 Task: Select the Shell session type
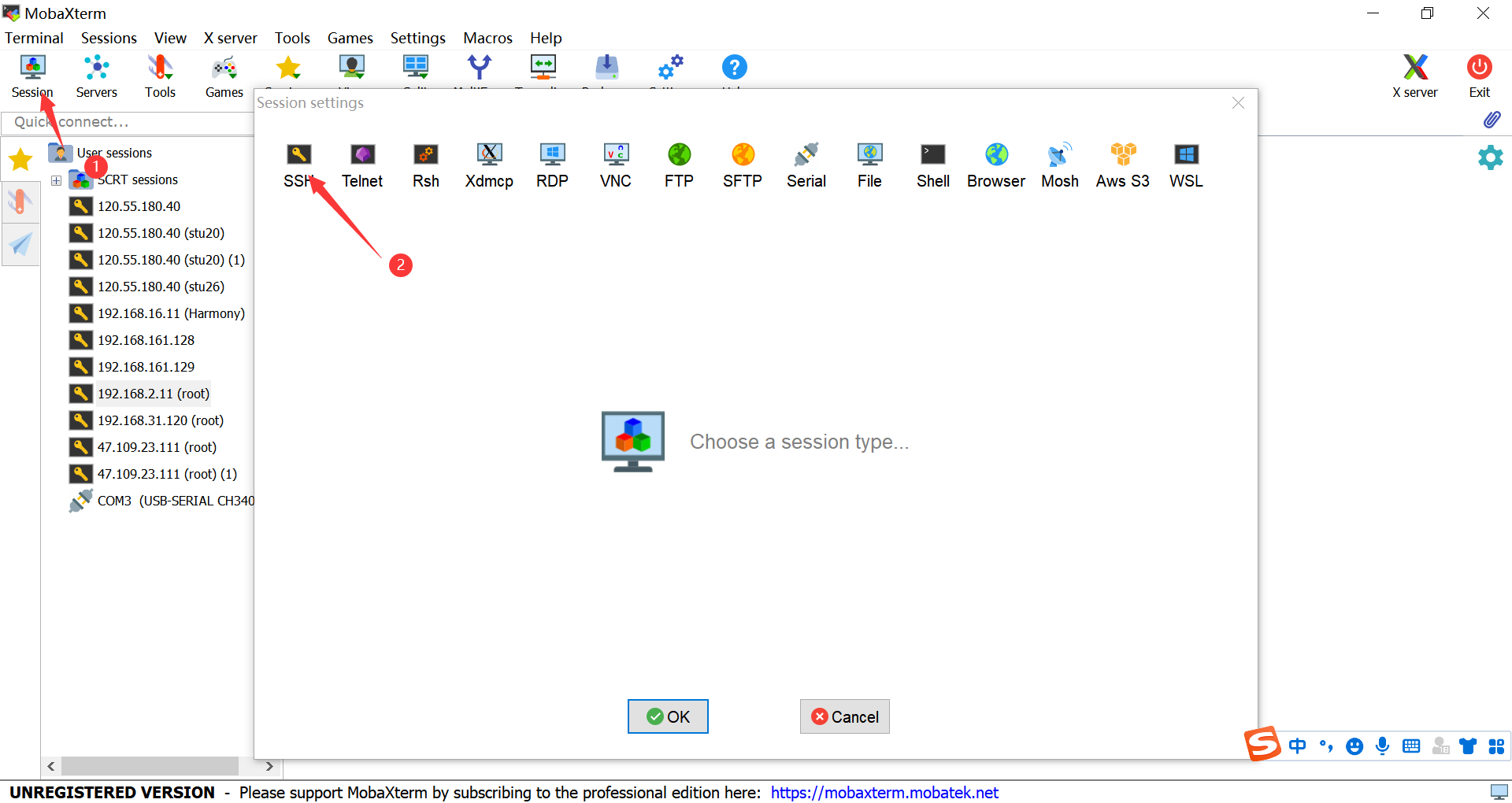pos(933,166)
